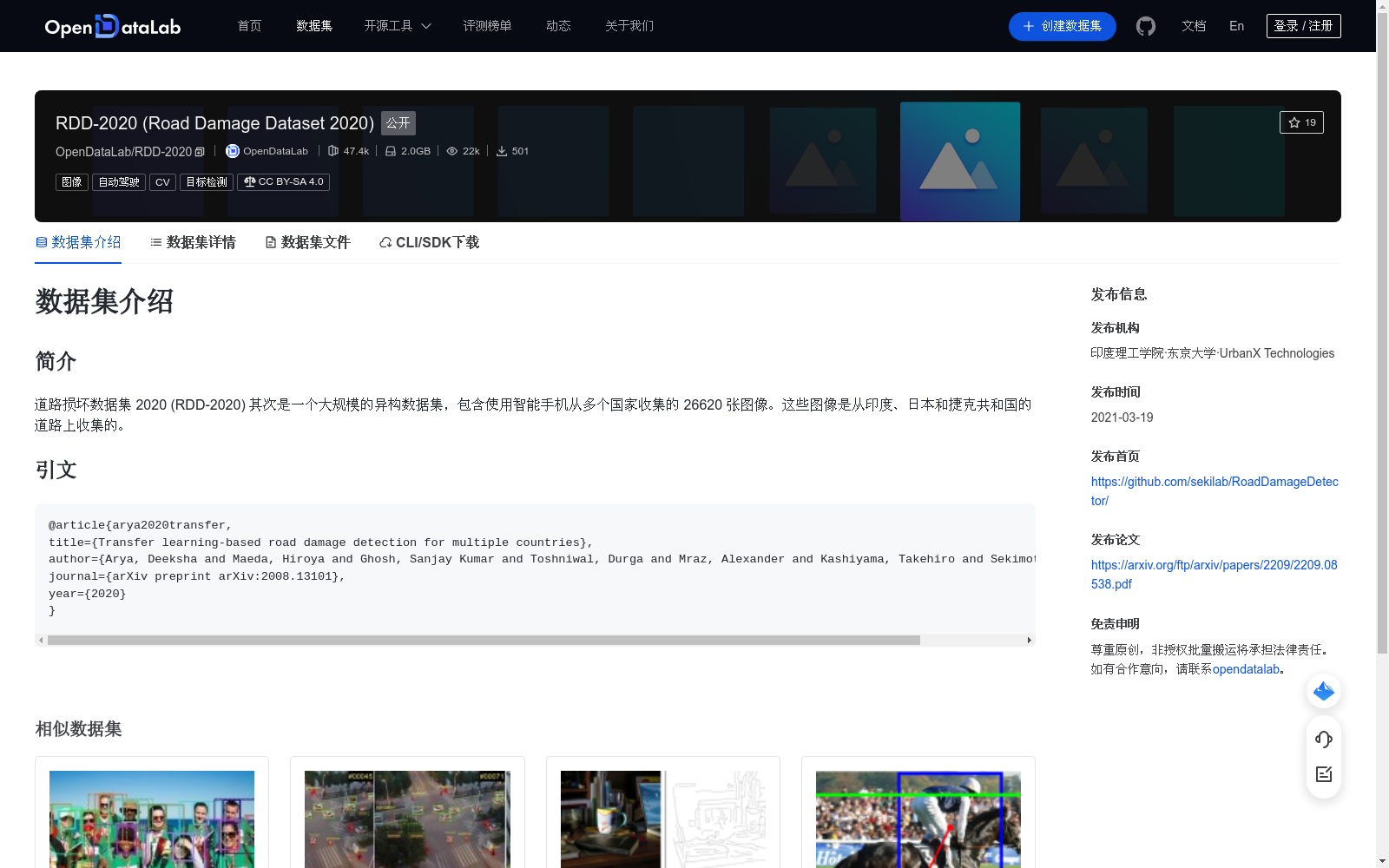
Task: Open the 文档 link in header
Action: coord(1194,26)
